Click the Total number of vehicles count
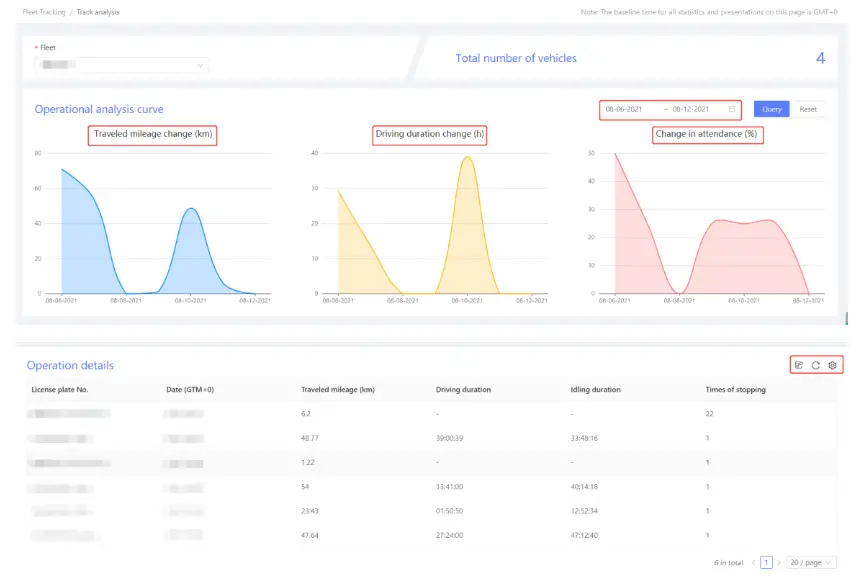The height and width of the screenshot is (585, 856). click(820, 58)
